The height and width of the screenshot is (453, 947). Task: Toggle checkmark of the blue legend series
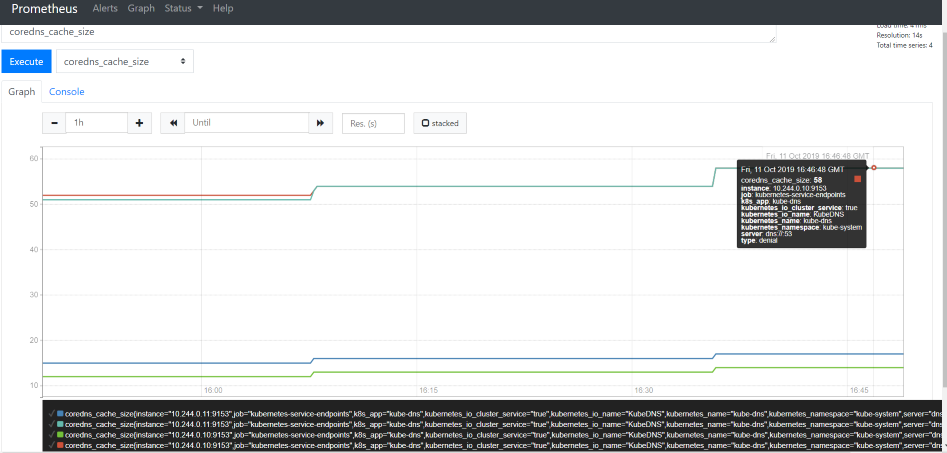click(x=51, y=414)
